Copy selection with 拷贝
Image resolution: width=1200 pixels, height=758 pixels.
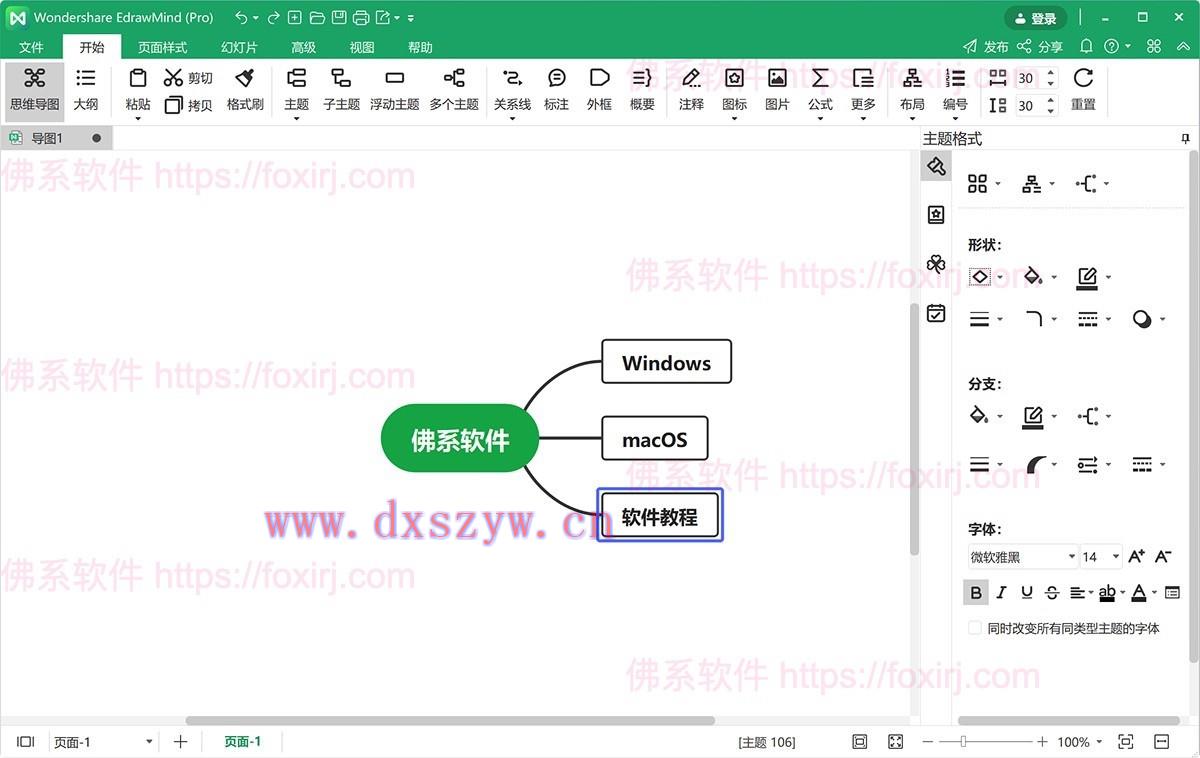tap(188, 105)
